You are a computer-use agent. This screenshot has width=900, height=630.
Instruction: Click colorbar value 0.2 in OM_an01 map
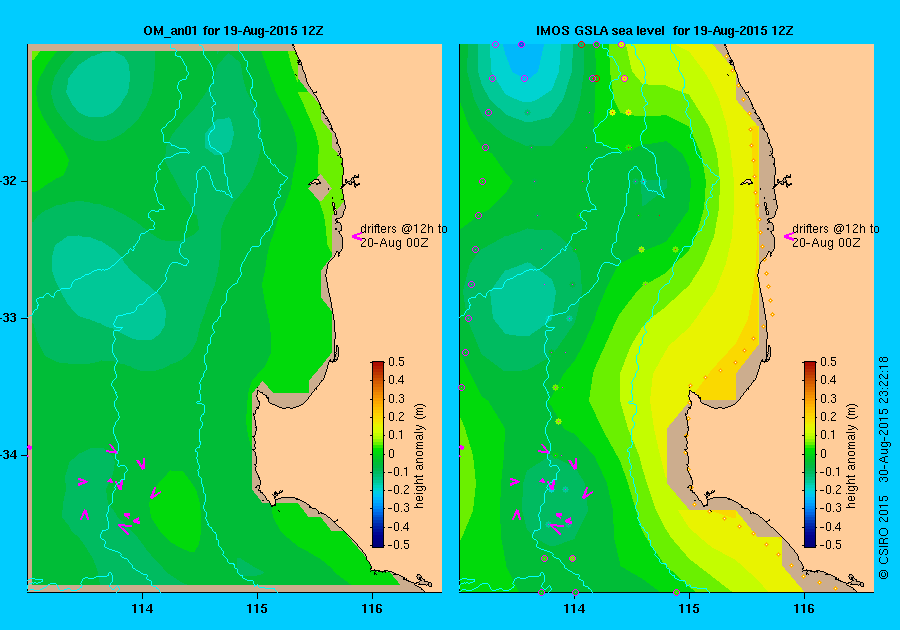[x=397, y=417]
